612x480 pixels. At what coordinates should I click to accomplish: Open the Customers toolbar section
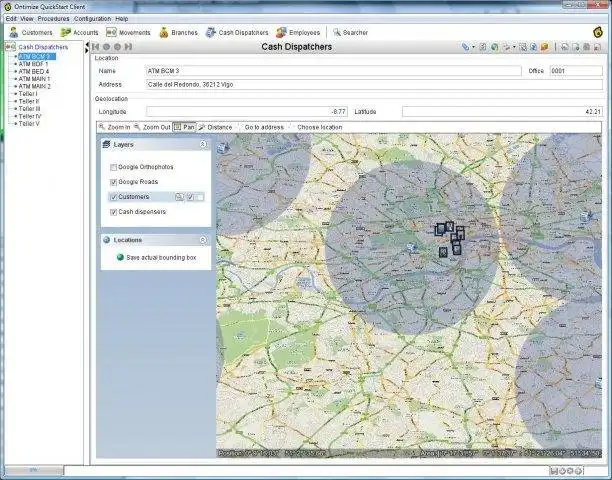point(31,33)
